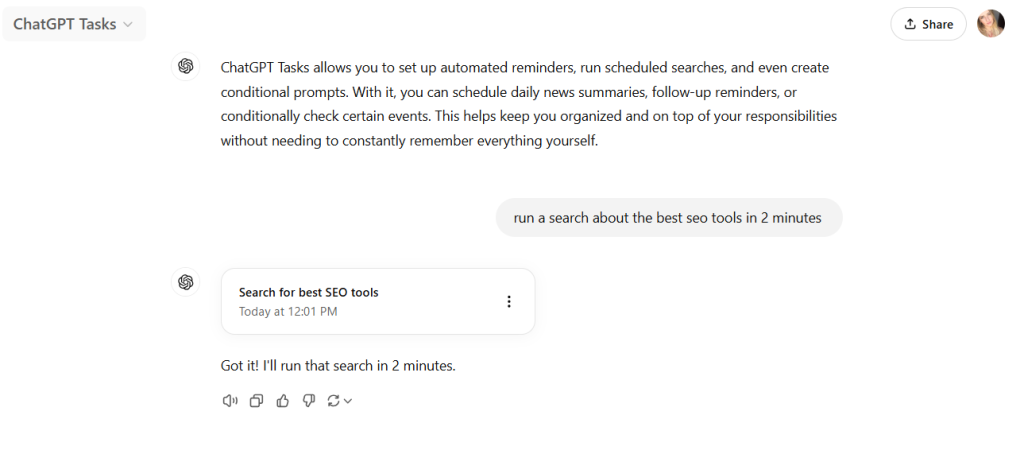Viewport: 1024px width, 454px height.
Task: Open the three-dot menu on the task card
Action: pyautogui.click(x=508, y=302)
